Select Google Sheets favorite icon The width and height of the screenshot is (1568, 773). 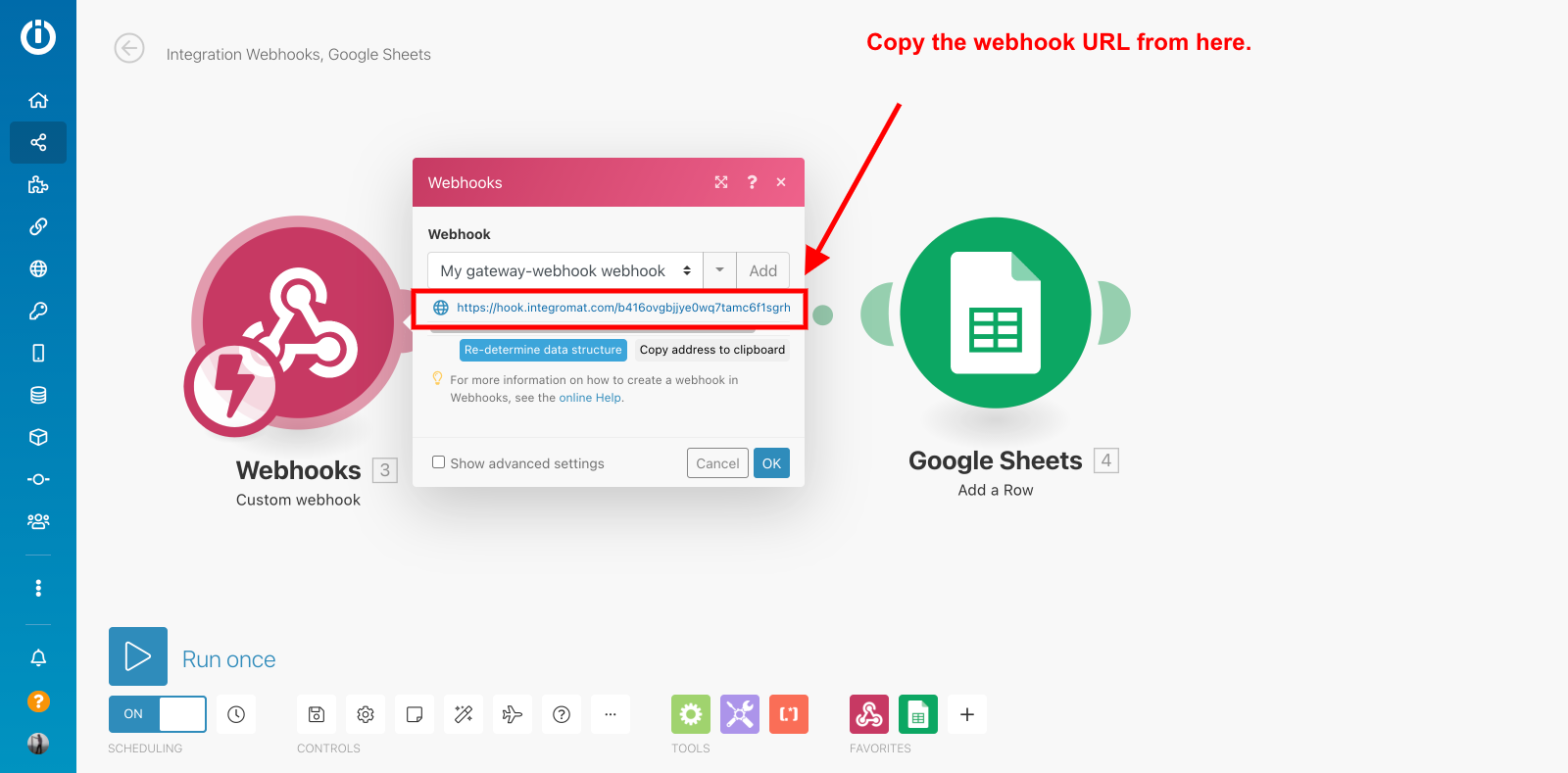pos(918,714)
